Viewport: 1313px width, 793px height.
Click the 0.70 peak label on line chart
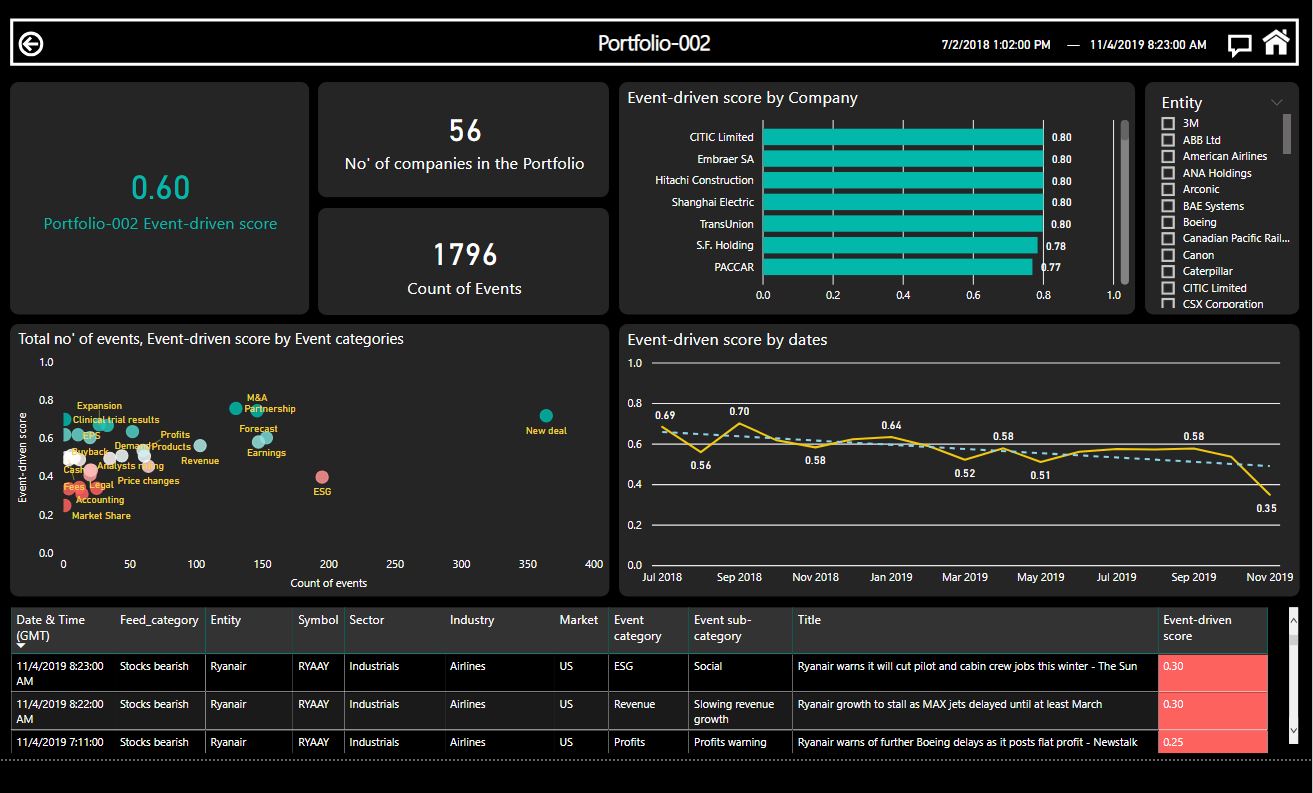(x=739, y=411)
